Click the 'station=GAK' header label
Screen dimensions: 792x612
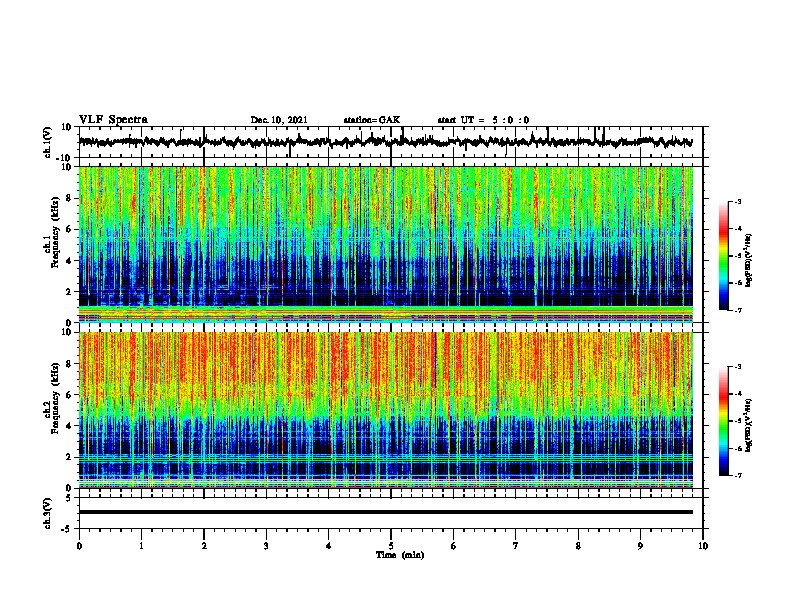click(x=372, y=120)
